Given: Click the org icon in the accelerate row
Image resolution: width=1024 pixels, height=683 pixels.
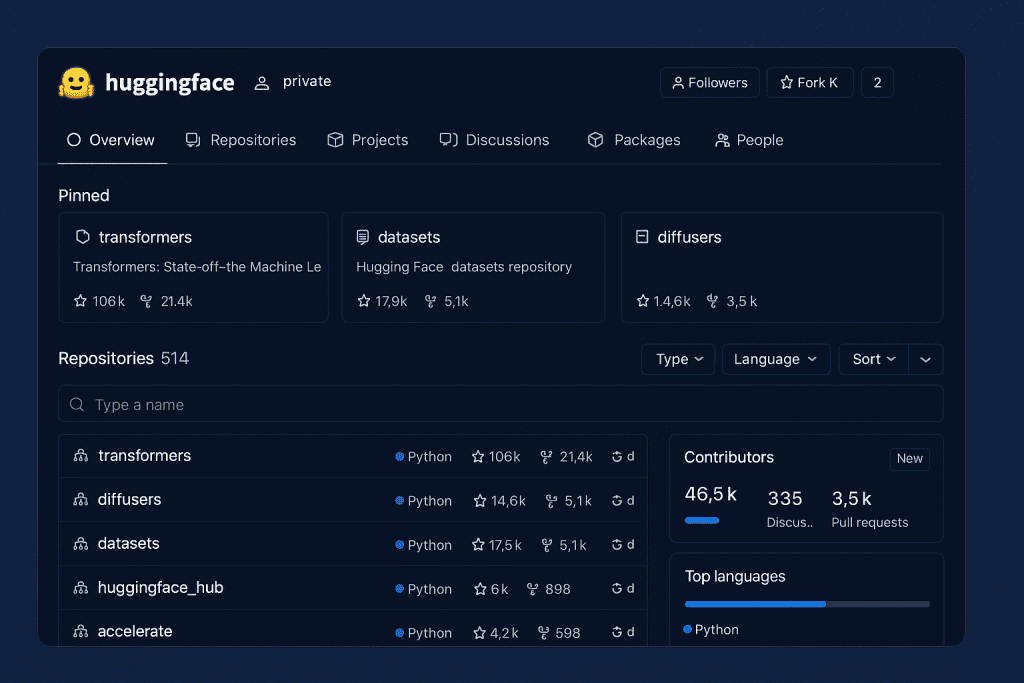Looking at the screenshot, I should (81, 631).
